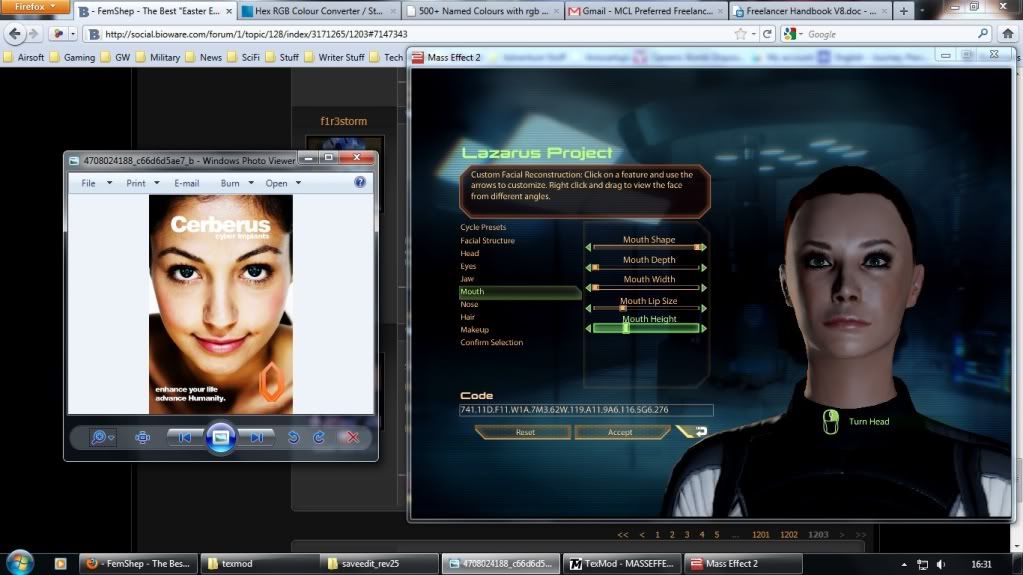Open a new tab with plus button

pyautogui.click(x=904, y=11)
